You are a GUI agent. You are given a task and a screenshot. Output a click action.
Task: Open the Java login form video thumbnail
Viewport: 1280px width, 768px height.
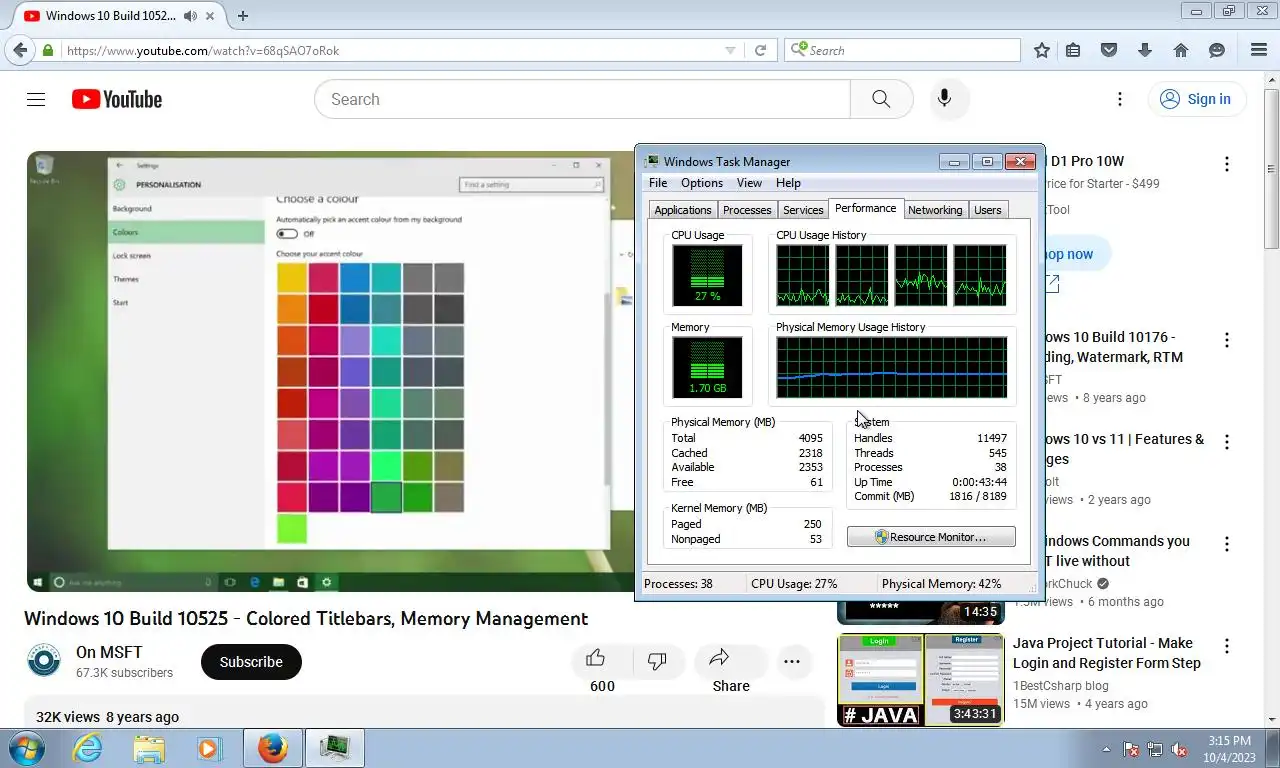click(x=920, y=679)
